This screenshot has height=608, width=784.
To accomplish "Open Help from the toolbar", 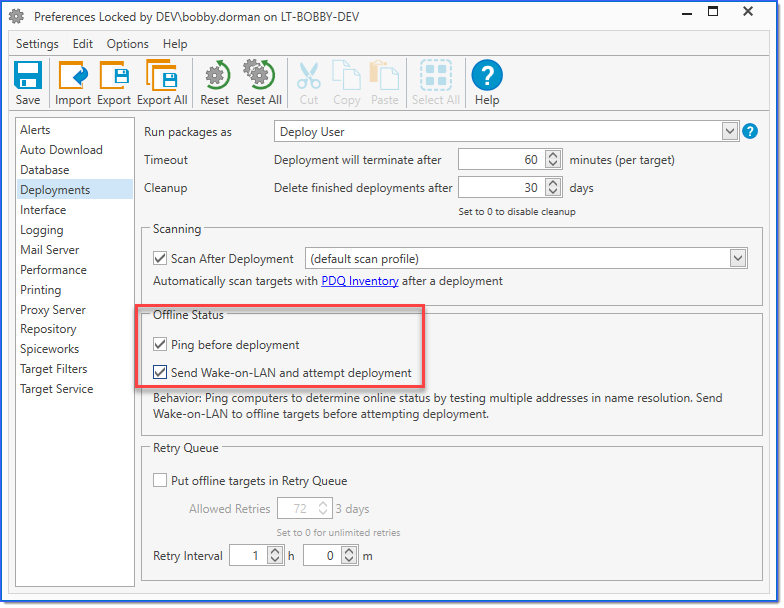I will click(x=487, y=83).
